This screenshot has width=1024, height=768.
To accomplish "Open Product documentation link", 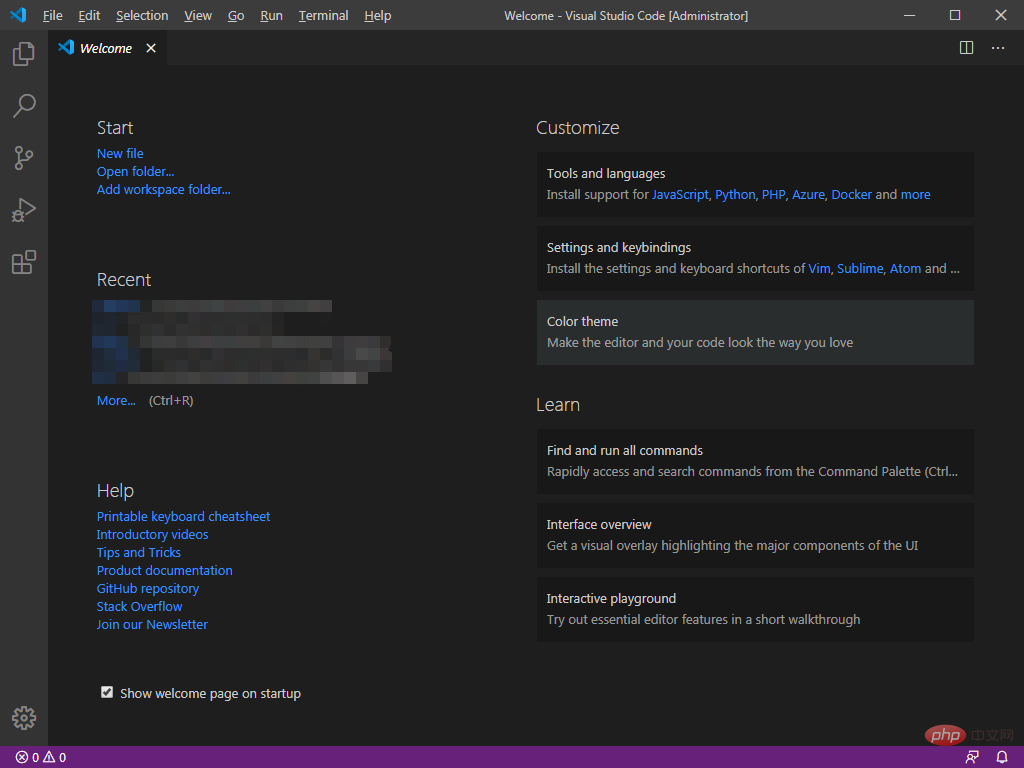I will 164,571.
